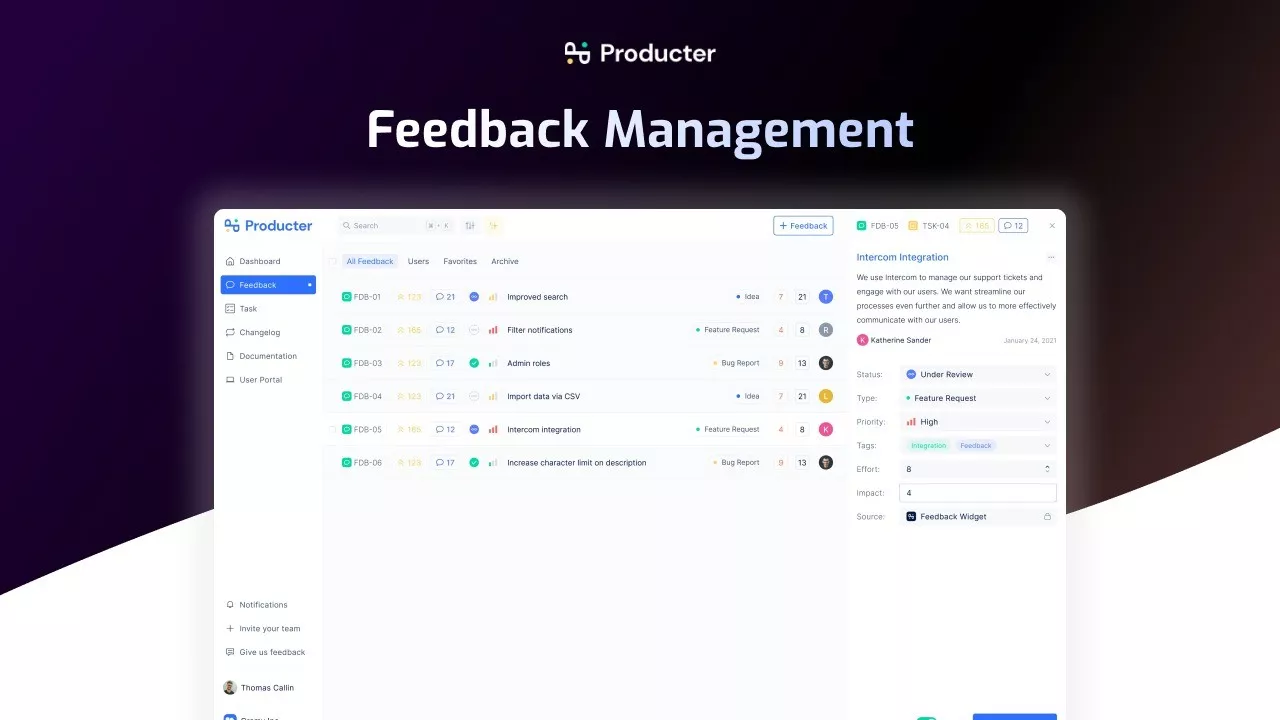
Task: Click the priority bars icon on Filter notifications
Action: 493,330
